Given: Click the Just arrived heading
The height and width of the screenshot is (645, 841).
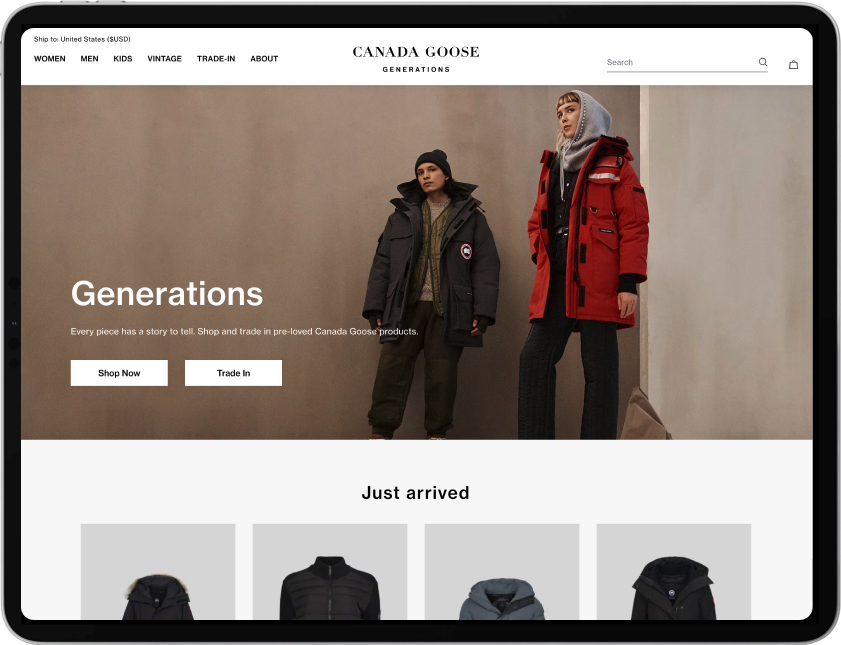Looking at the screenshot, I should (416, 493).
